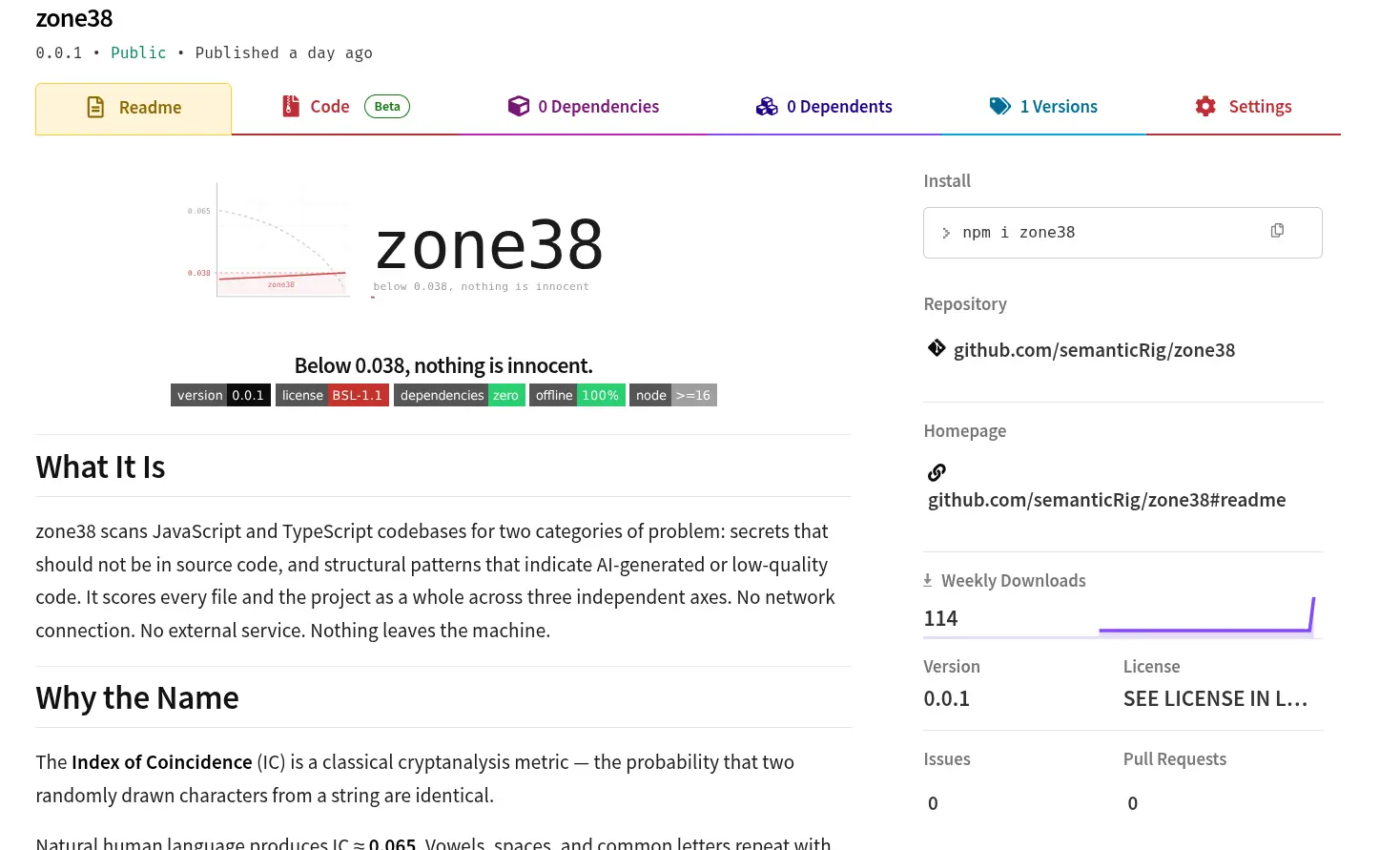Viewport: 1400px width, 850px height.
Task: Click the Install section label
Action: click(947, 181)
